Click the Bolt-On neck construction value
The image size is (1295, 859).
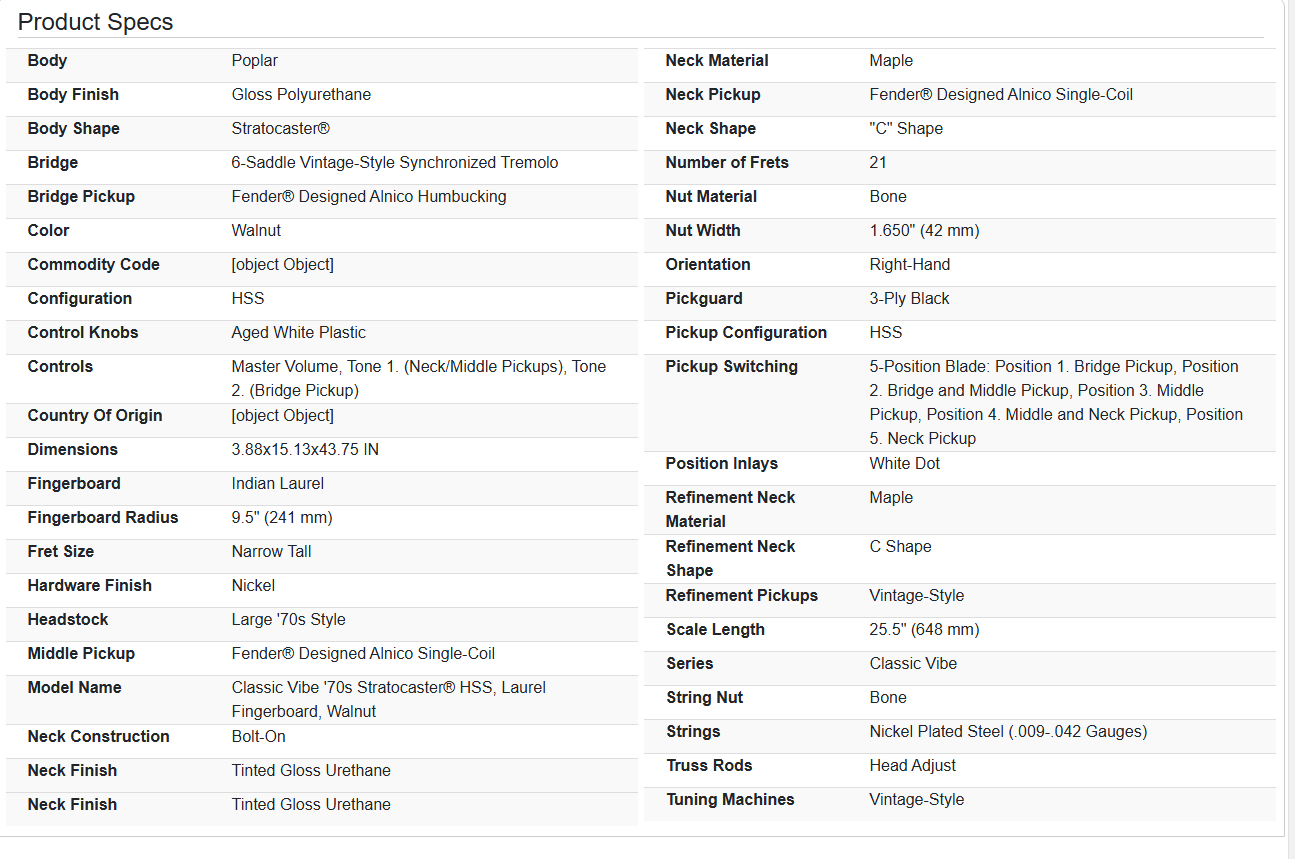click(259, 737)
